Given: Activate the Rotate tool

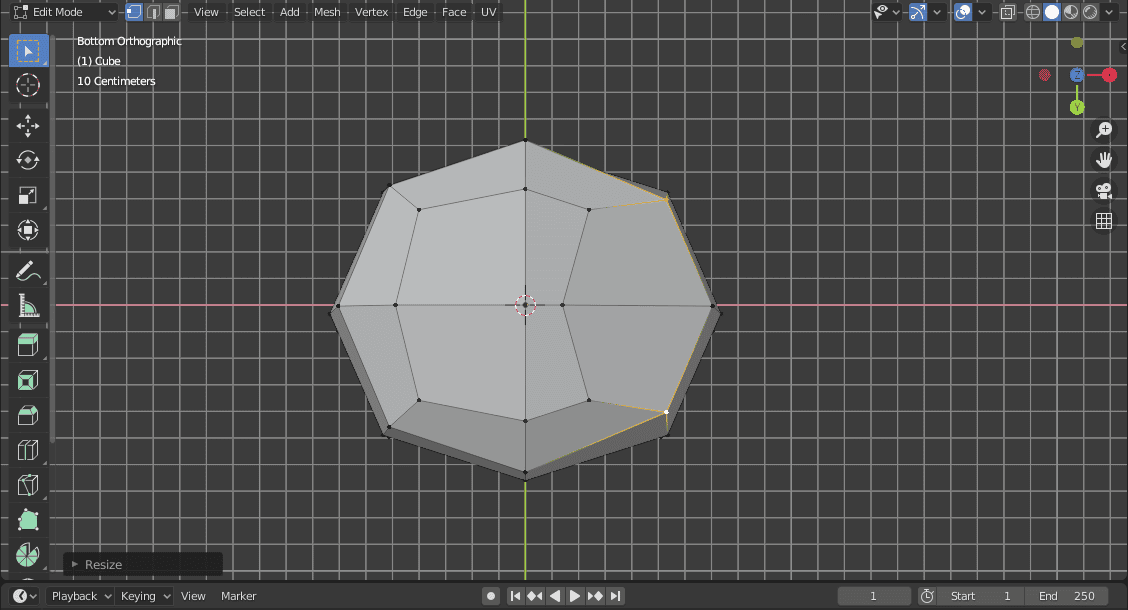Looking at the screenshot, I should pos(28,160).
